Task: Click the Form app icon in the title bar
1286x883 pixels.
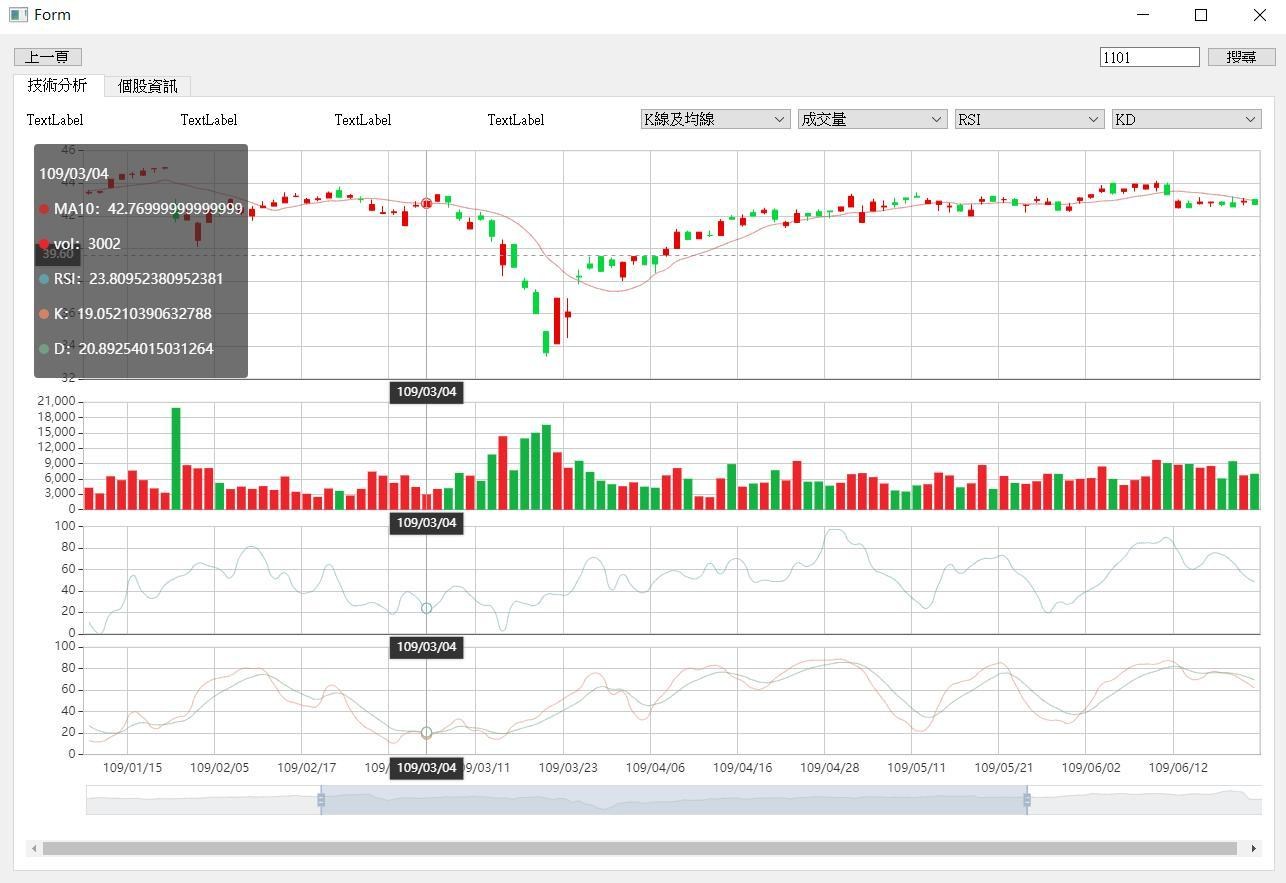Action: 17,15
